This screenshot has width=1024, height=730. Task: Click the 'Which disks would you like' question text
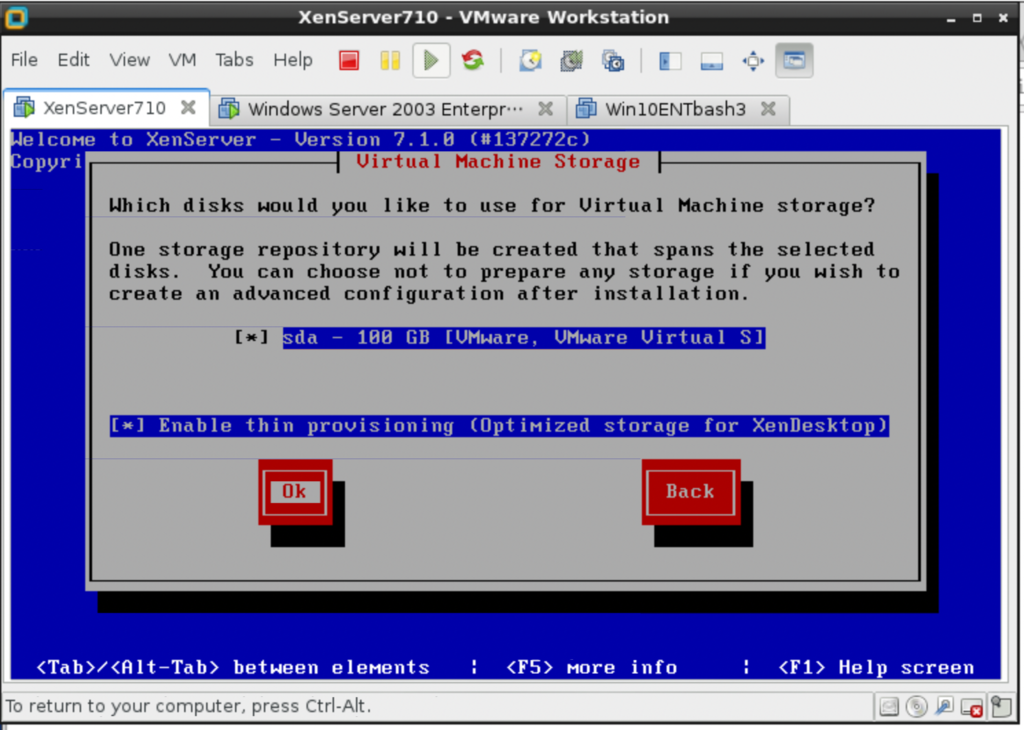(492, 206)
